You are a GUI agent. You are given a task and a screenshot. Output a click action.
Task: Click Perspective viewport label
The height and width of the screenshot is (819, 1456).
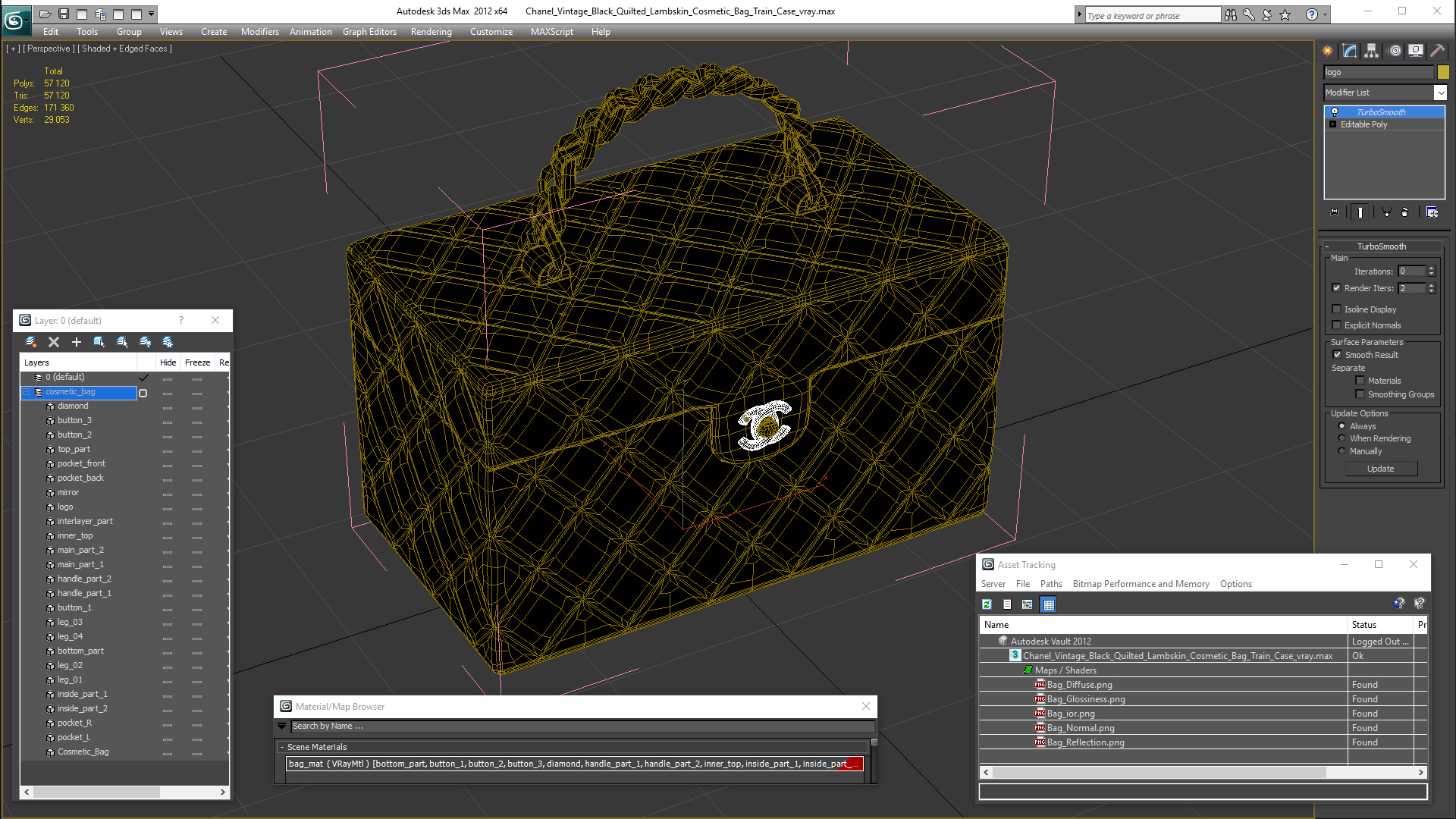49,49
